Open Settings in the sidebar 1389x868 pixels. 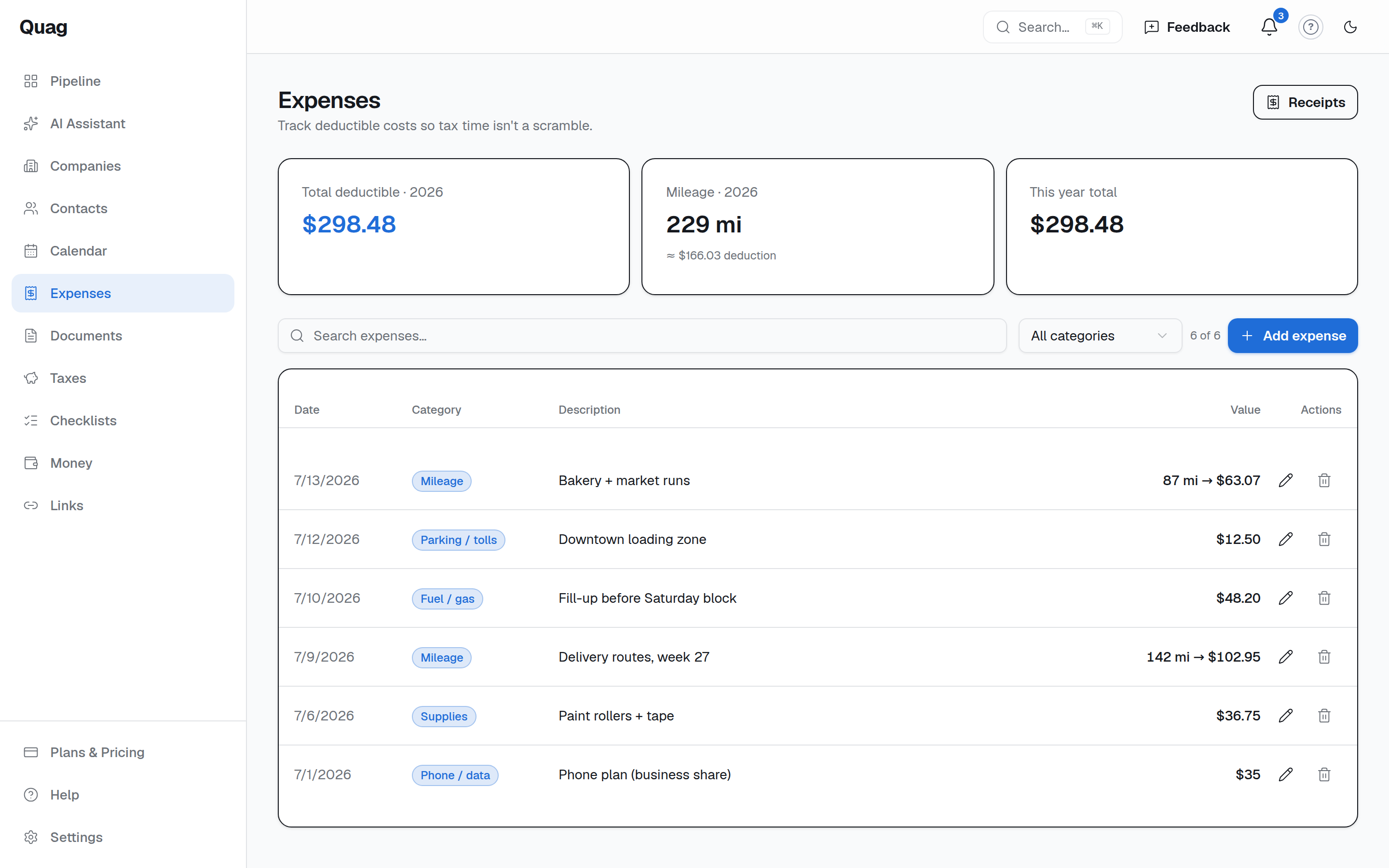click(x=123, y=837)
